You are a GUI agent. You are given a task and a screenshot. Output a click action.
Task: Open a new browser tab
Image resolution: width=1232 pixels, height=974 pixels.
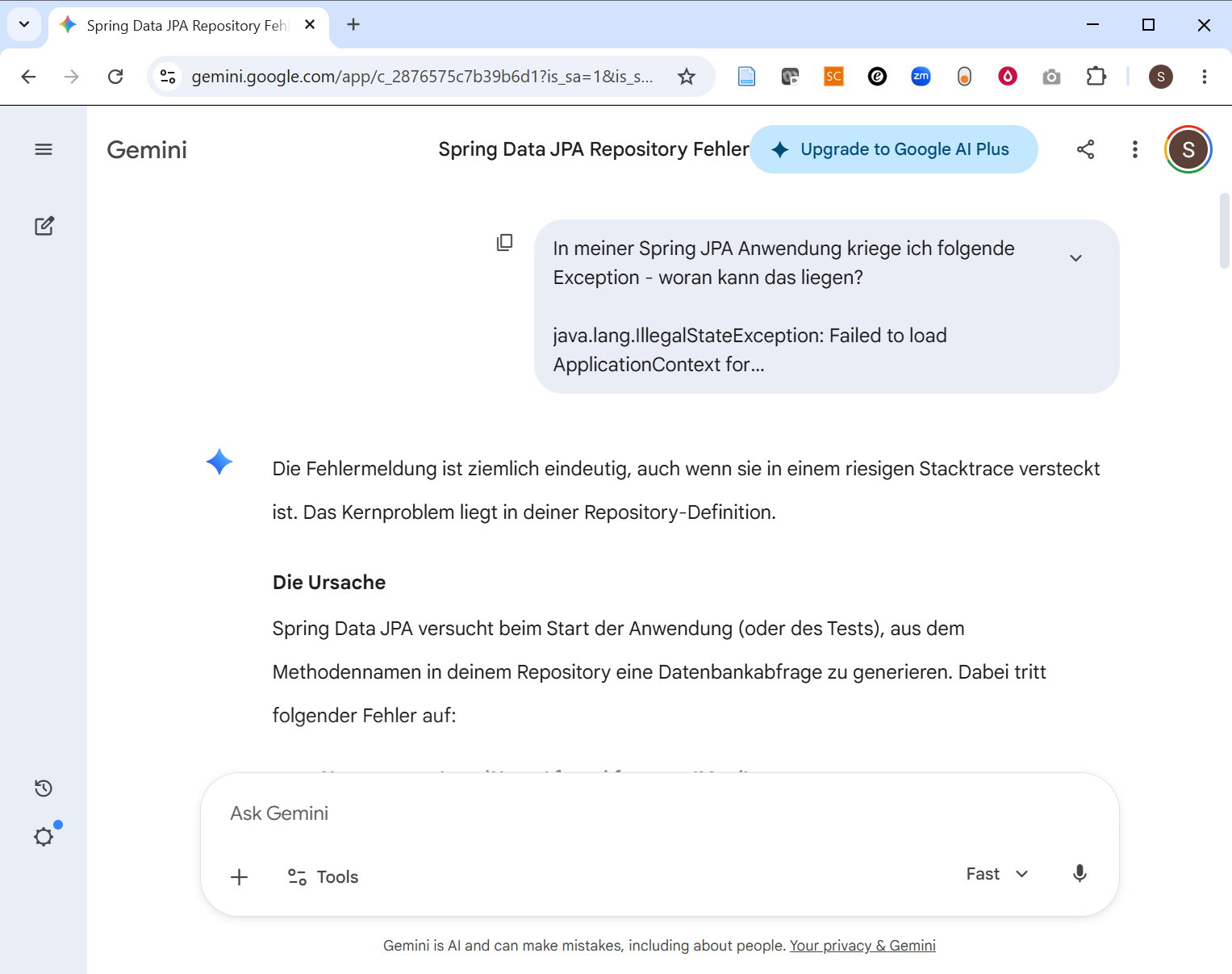pos(353,25)
